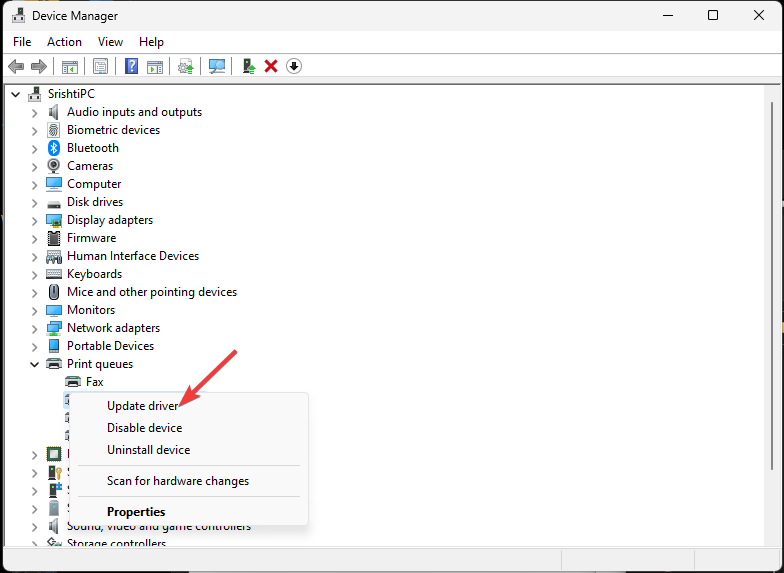This screenshot has height=573, width=784.
Task: Click the SrishtiPC computer root icon
Action: click(x=34, y=94)
